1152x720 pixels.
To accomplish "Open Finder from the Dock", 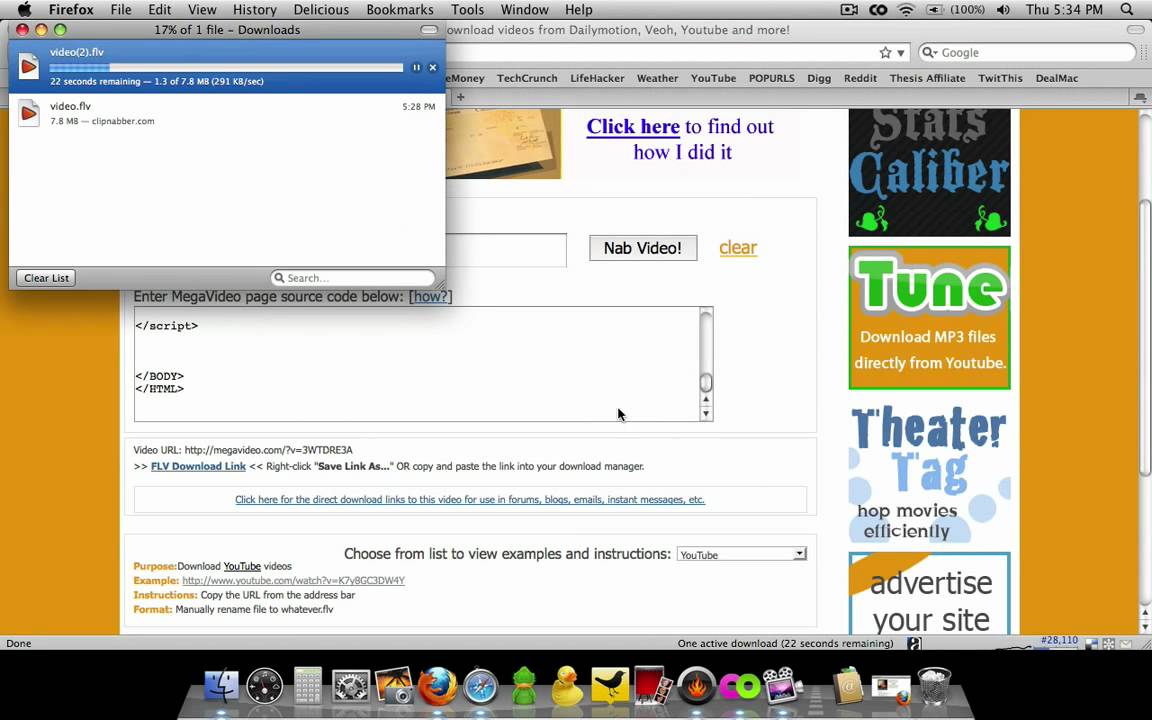I will (220, 687).
